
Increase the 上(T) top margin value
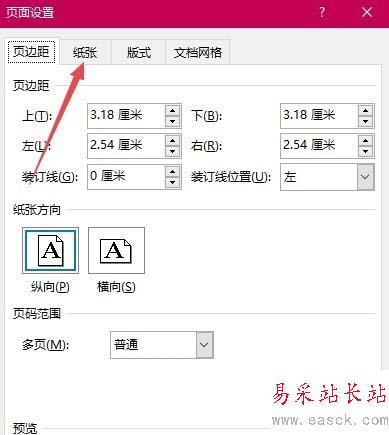tap(173, 110)
